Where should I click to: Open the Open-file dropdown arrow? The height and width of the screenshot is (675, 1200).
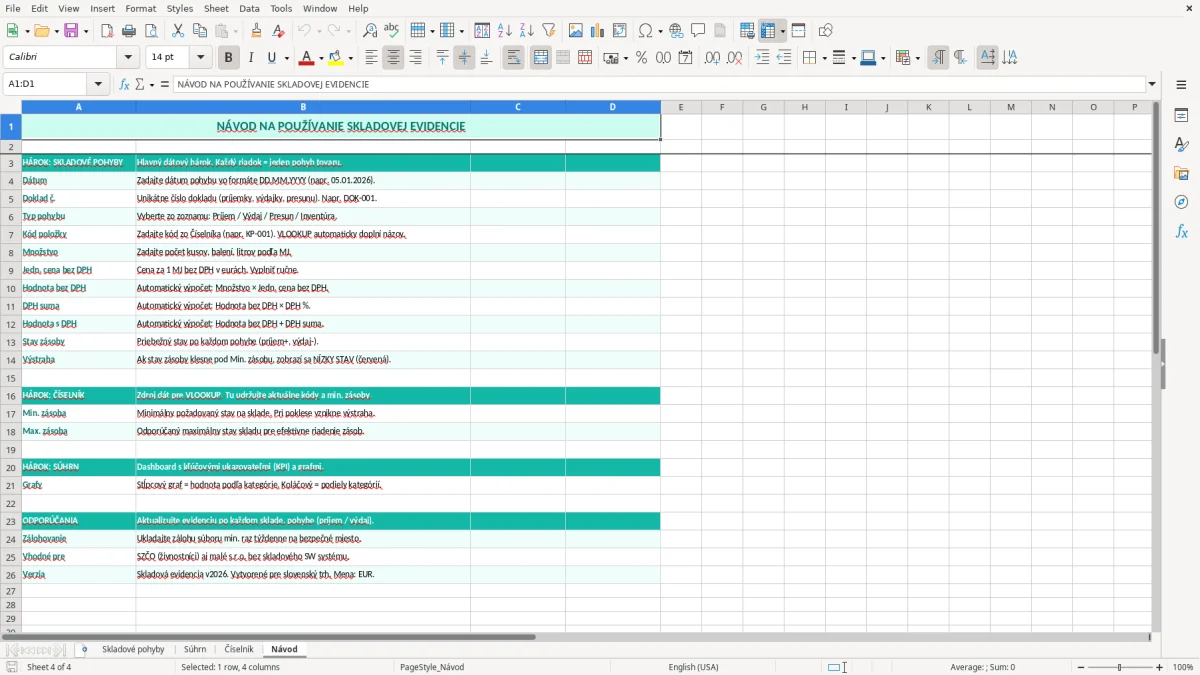click(54, 31)
